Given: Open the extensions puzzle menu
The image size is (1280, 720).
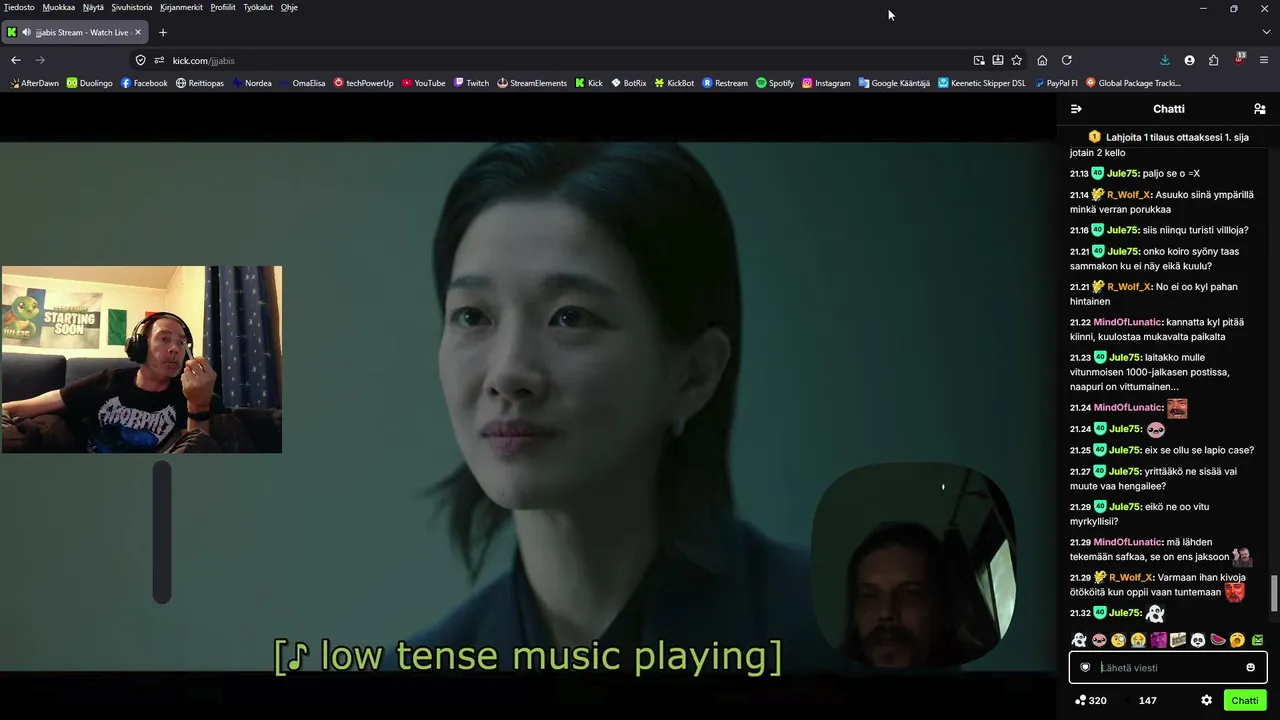Looking at the screenshot, I should coord(1214,60).
